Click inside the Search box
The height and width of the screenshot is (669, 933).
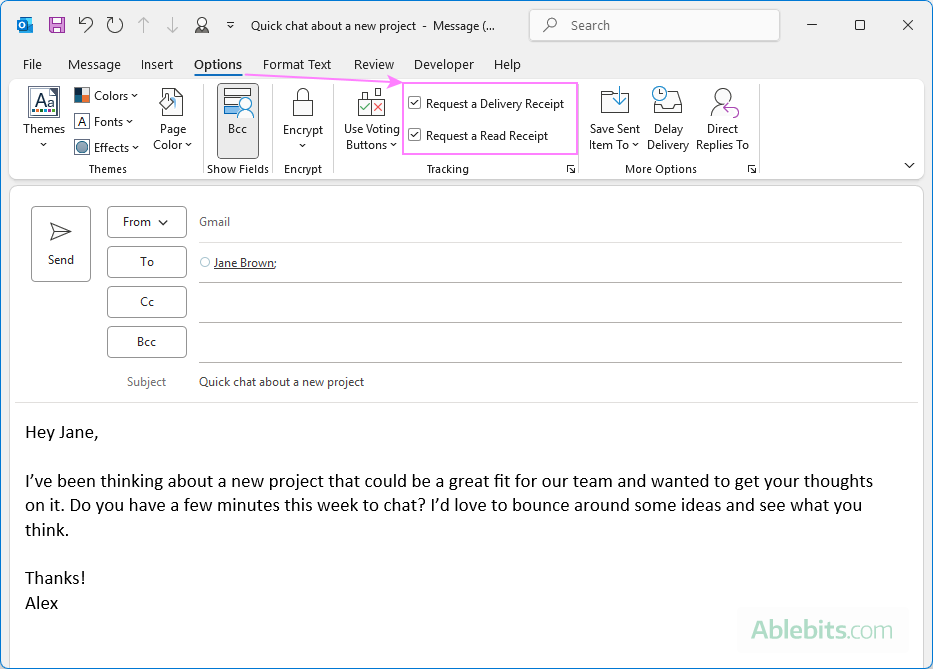tap(653, 25)
